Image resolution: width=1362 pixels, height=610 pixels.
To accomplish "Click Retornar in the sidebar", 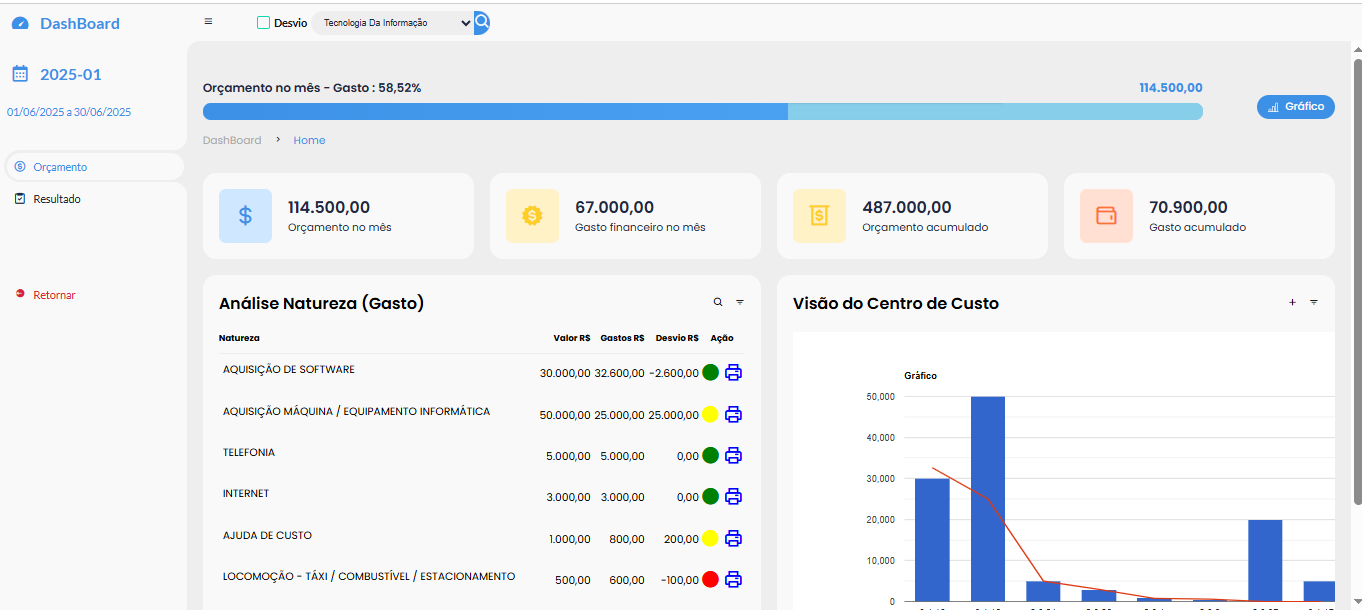I will point(54,295).
